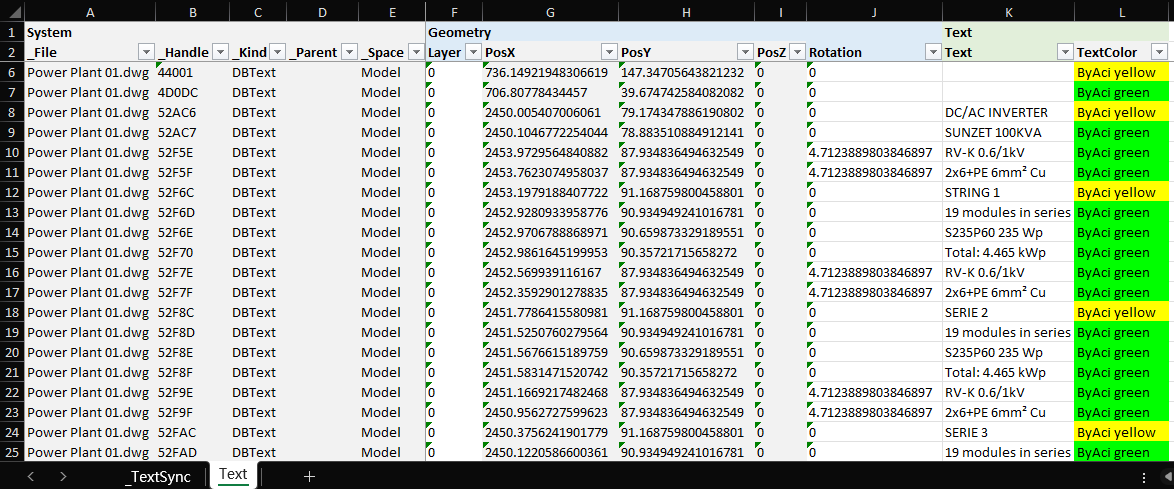This screenshot has height=489, width=1174.
Task: Go to previous sheet with left arrow
Action: (x=31, y=476)
